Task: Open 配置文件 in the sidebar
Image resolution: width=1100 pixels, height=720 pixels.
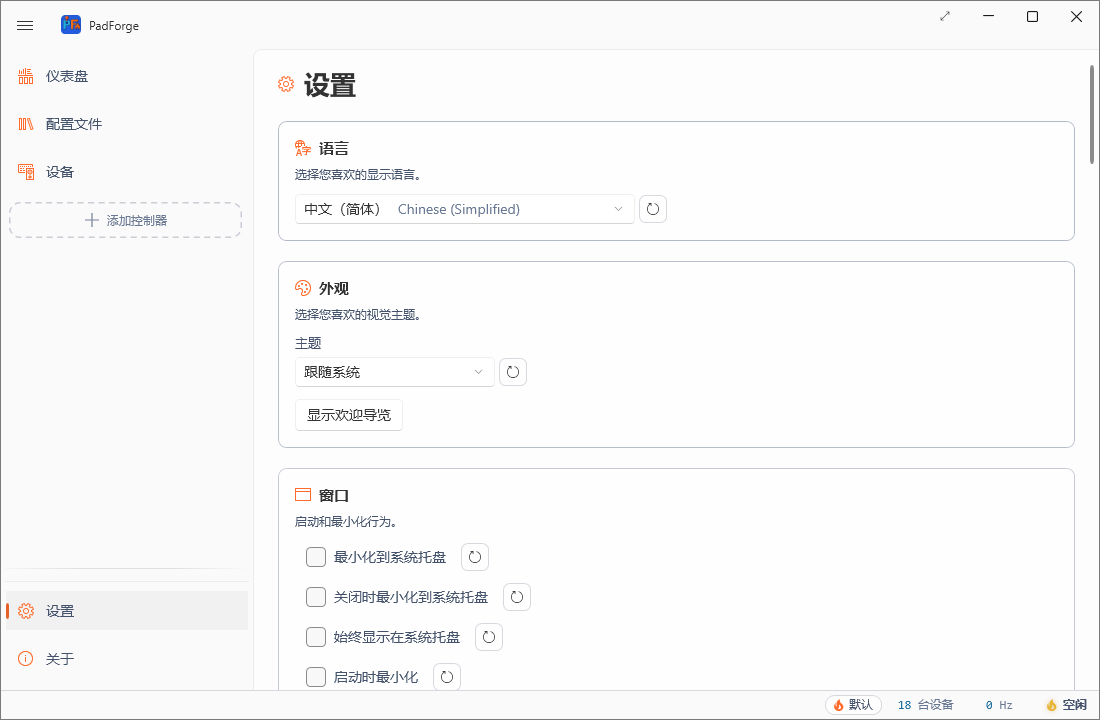Action: pos(127,124)
